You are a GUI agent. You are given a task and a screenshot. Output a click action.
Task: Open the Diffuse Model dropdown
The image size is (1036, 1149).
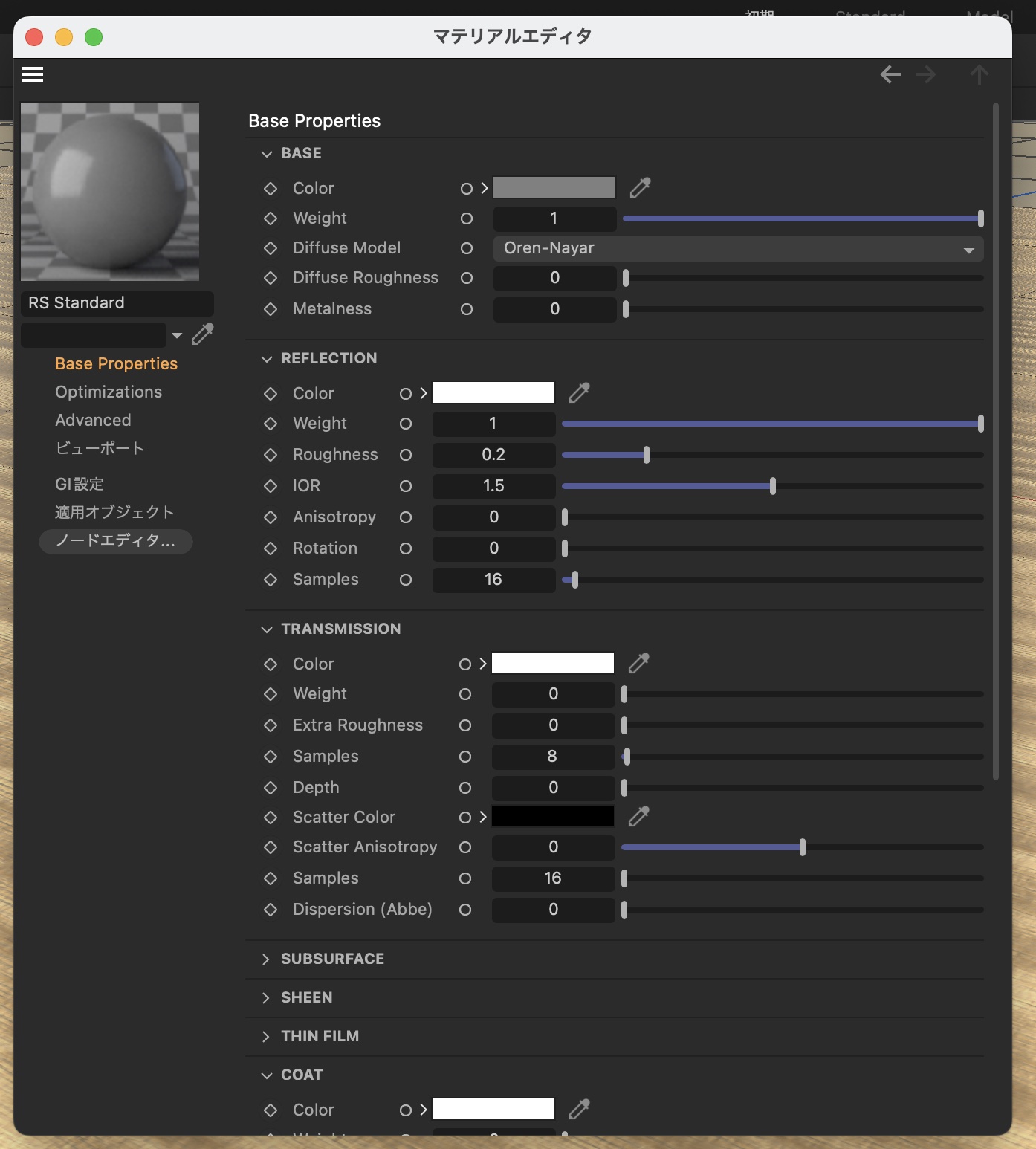(738, 248)
